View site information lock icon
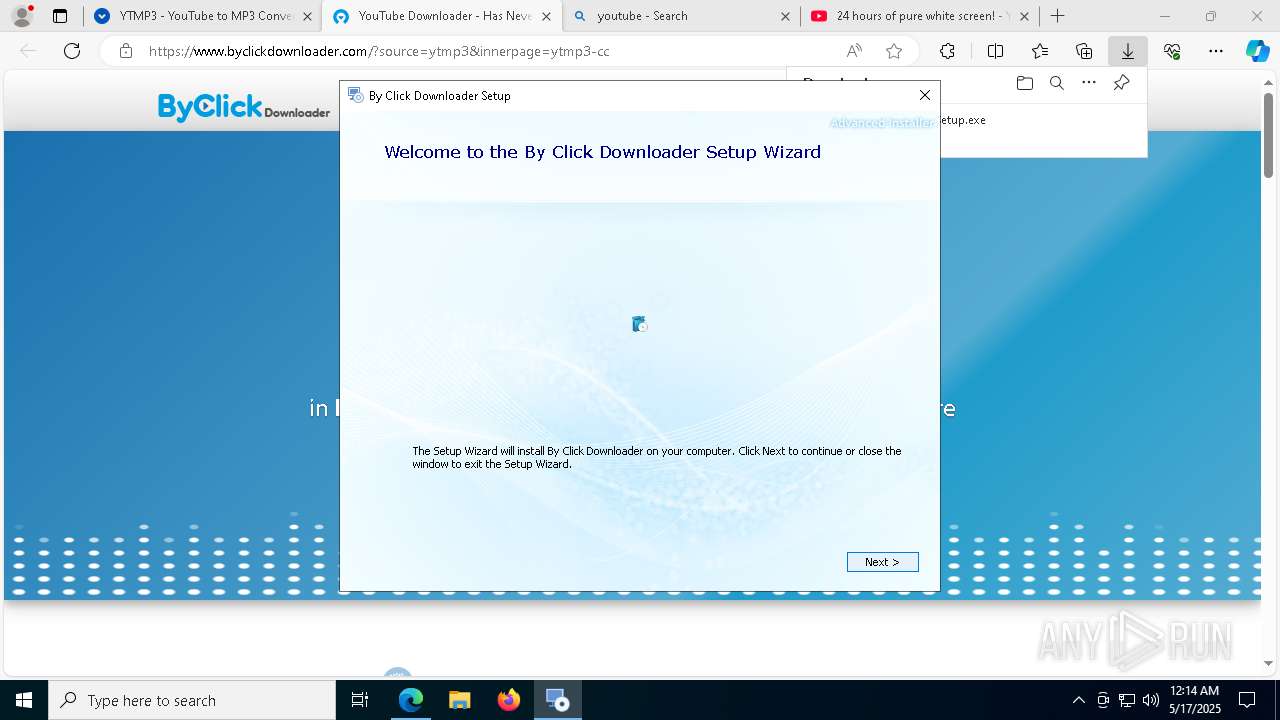Image resolution: width=1280 pixels, height=720 pixels. click(x=126, y=51)
